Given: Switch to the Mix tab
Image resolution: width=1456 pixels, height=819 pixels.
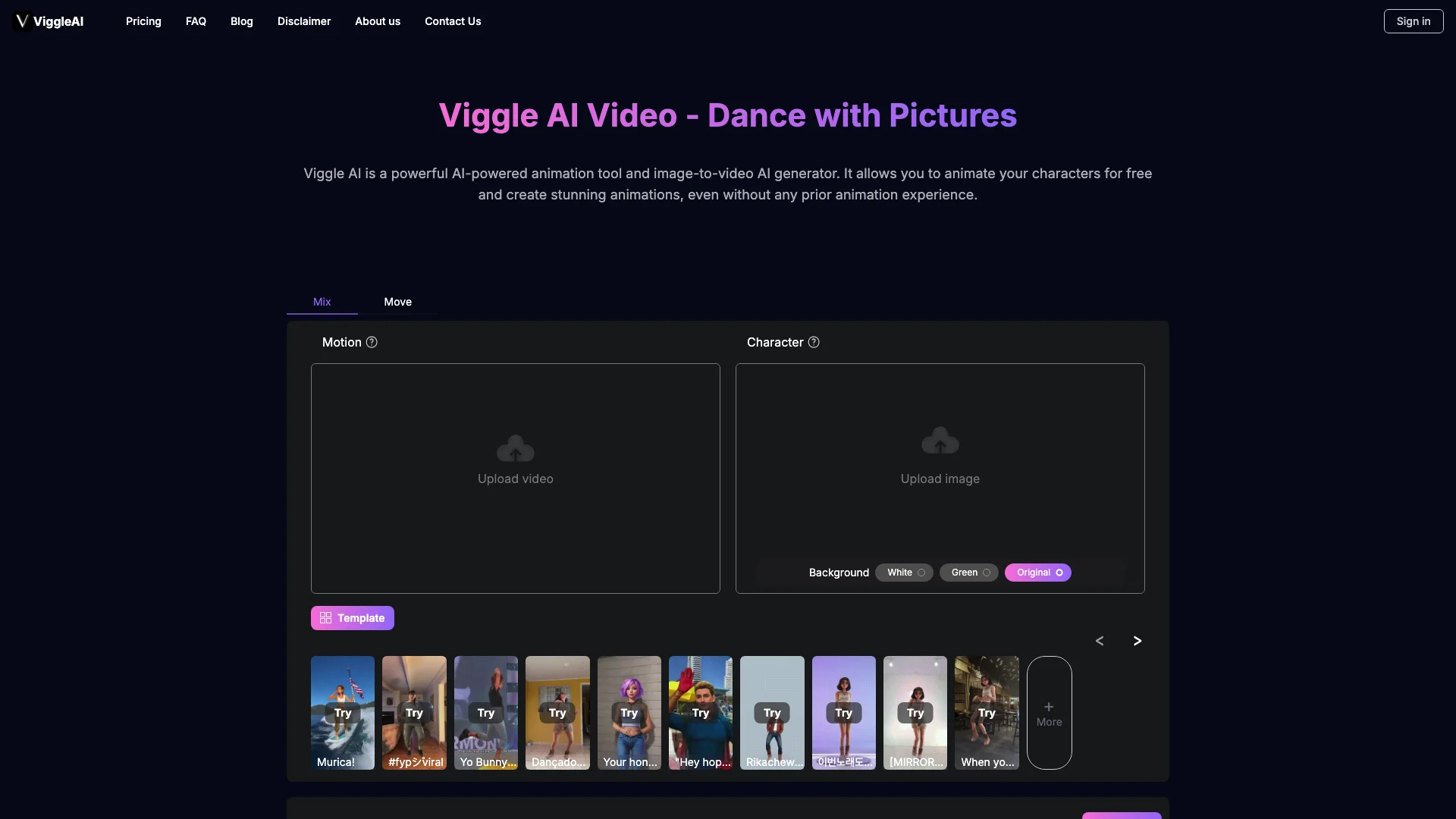Looking at the screenshot, I should coord(322,302).
